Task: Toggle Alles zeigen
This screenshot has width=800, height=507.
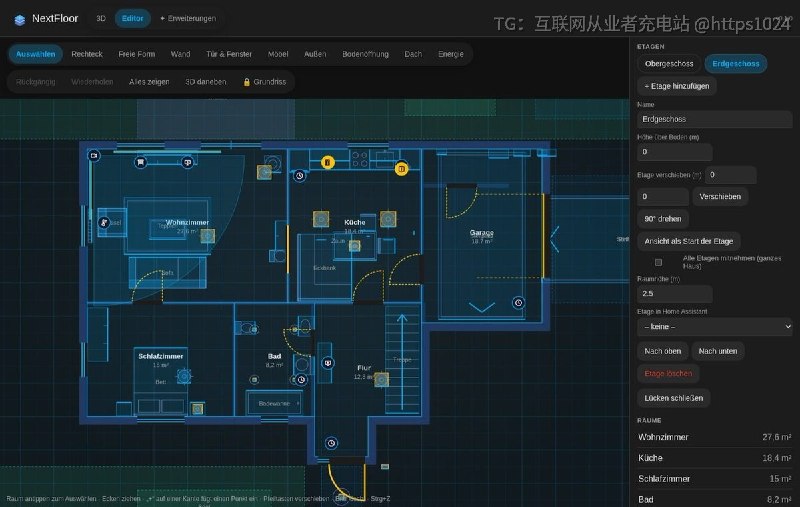Action: click(x=149, y=82)
